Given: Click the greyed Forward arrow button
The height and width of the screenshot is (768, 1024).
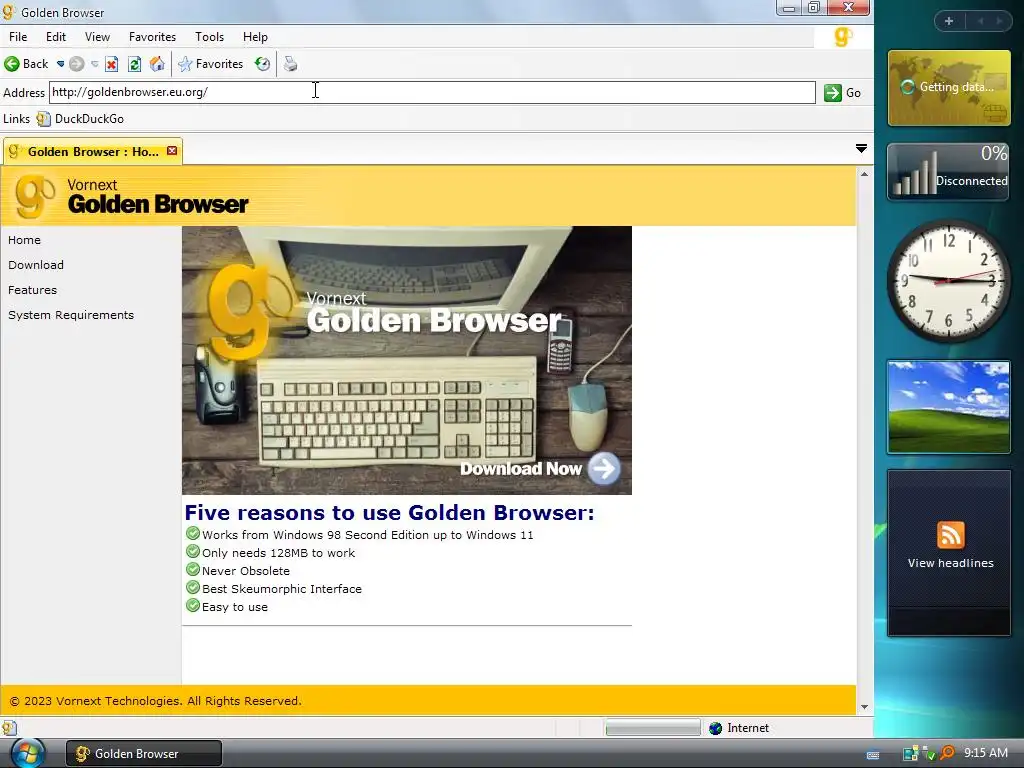Looking at the screenshot, I should (x=76, y=64).
